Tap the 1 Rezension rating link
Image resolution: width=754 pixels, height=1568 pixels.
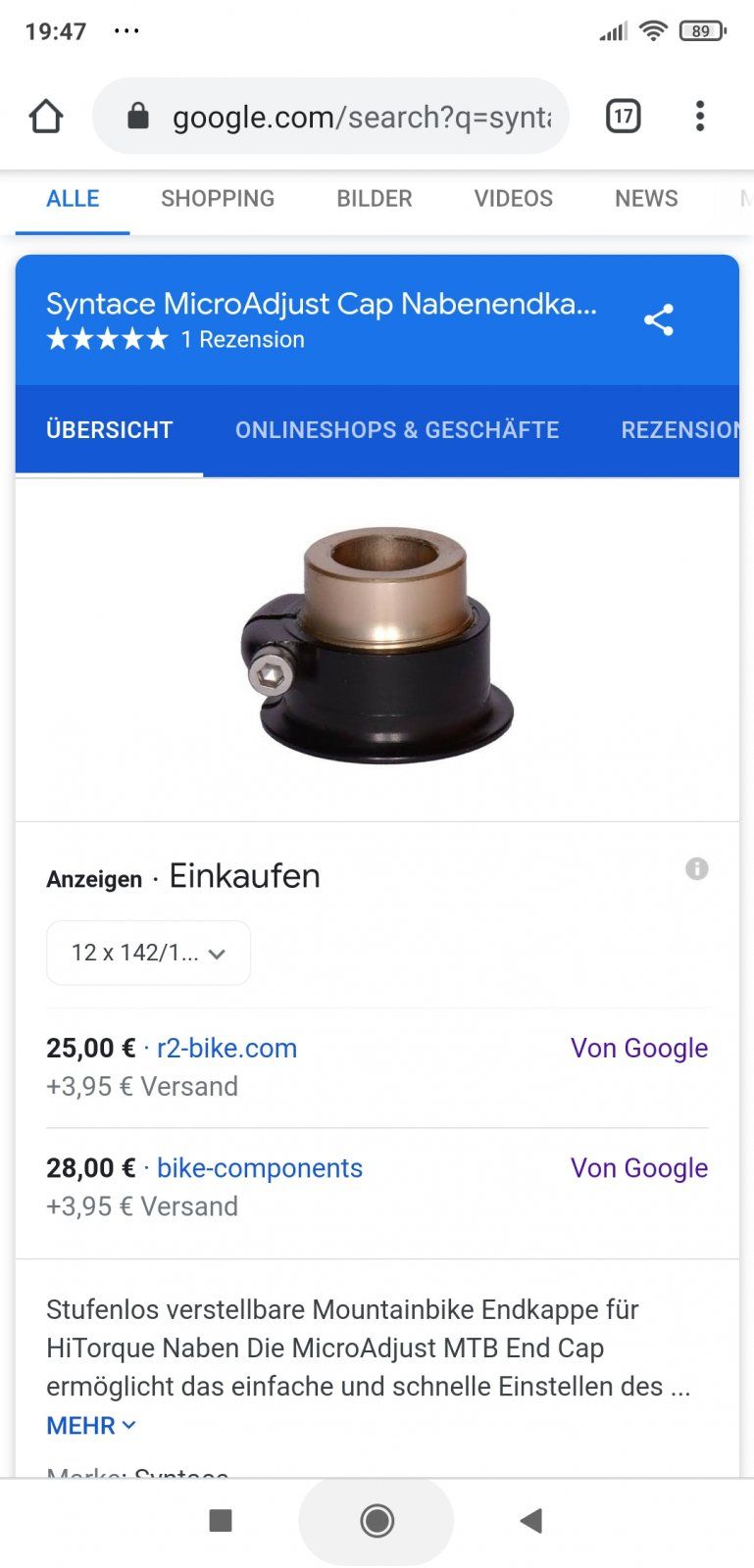coord(242,340)
